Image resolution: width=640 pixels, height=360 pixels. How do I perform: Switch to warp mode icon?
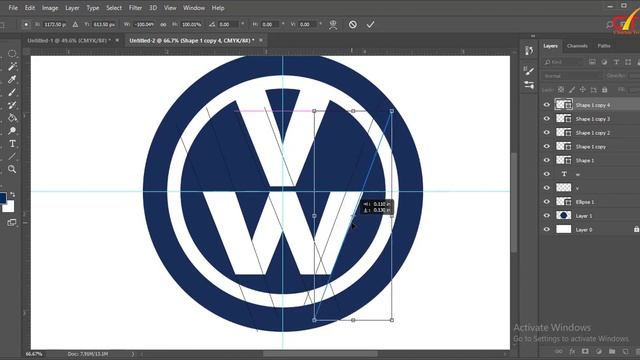click(x=333, y=24)
